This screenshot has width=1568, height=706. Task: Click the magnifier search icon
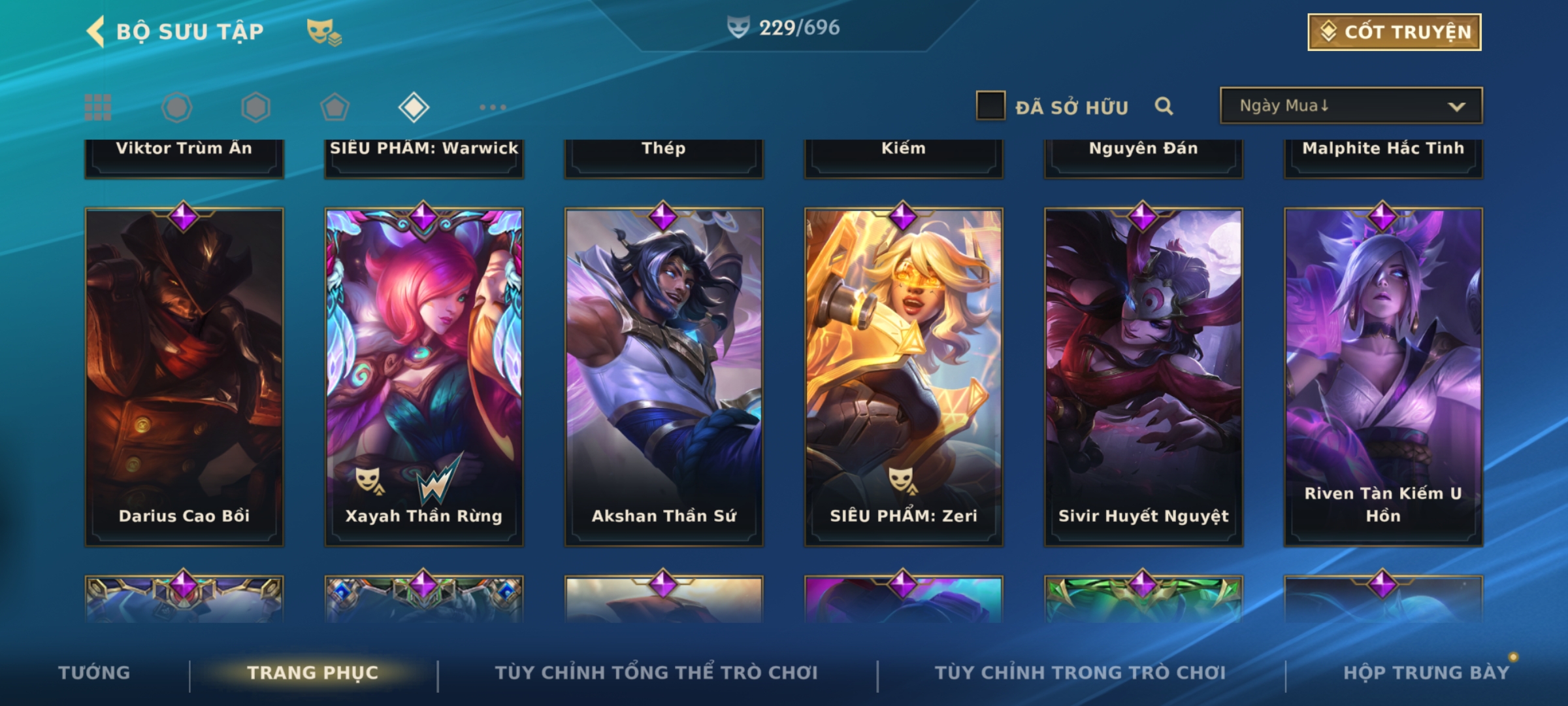1164,106
